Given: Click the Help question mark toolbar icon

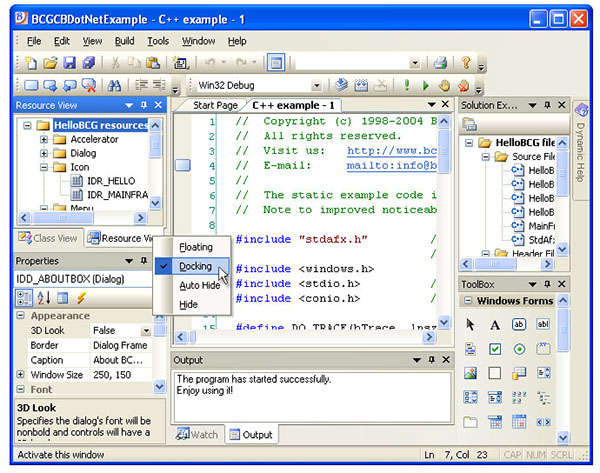Looking at the screenshot, I should click(465, 62).
